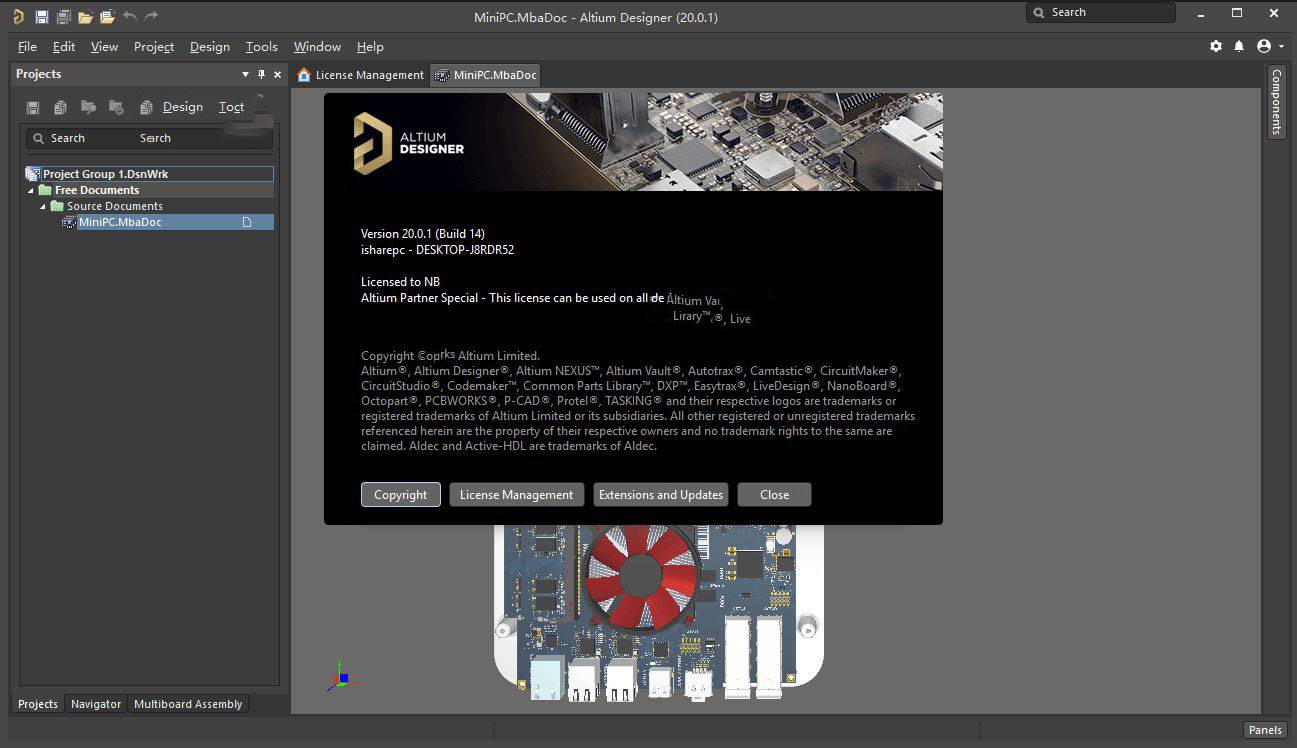Click the Save icon in title bar

pos(41,17)
